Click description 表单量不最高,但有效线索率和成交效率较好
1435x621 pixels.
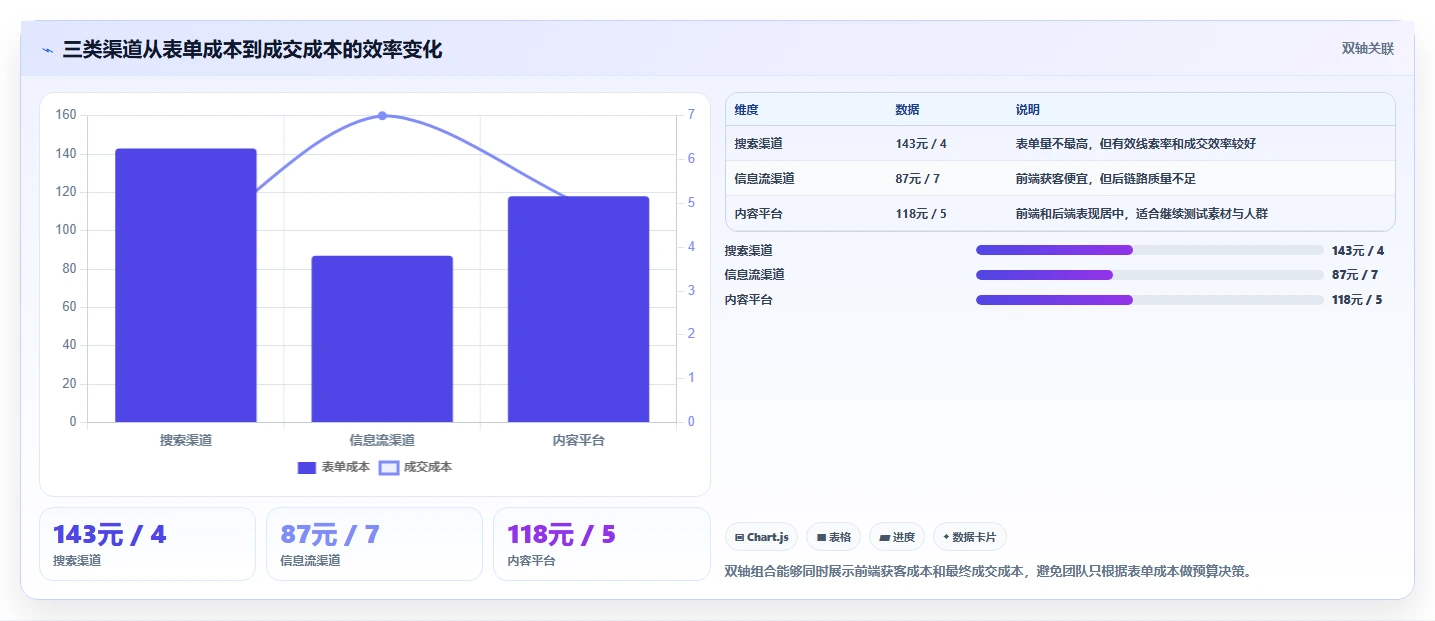point(1135,144)
